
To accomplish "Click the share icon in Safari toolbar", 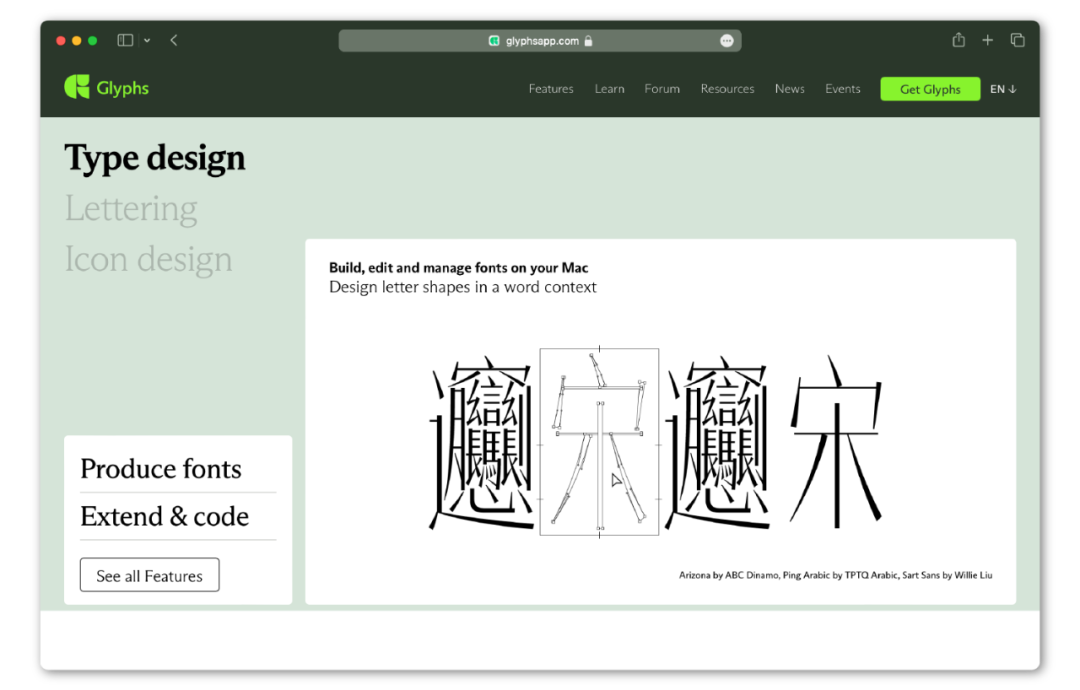I will coord(958,40).
